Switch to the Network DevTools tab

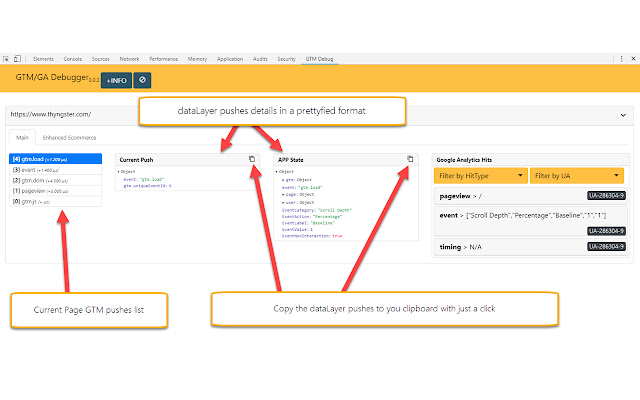pyautogui.click(x=130, y=60)
